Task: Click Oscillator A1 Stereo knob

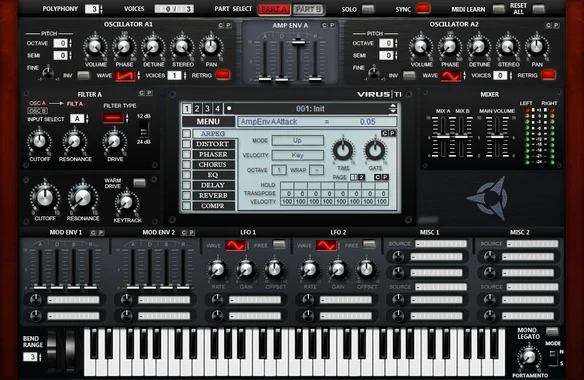Action: [182, 47]
